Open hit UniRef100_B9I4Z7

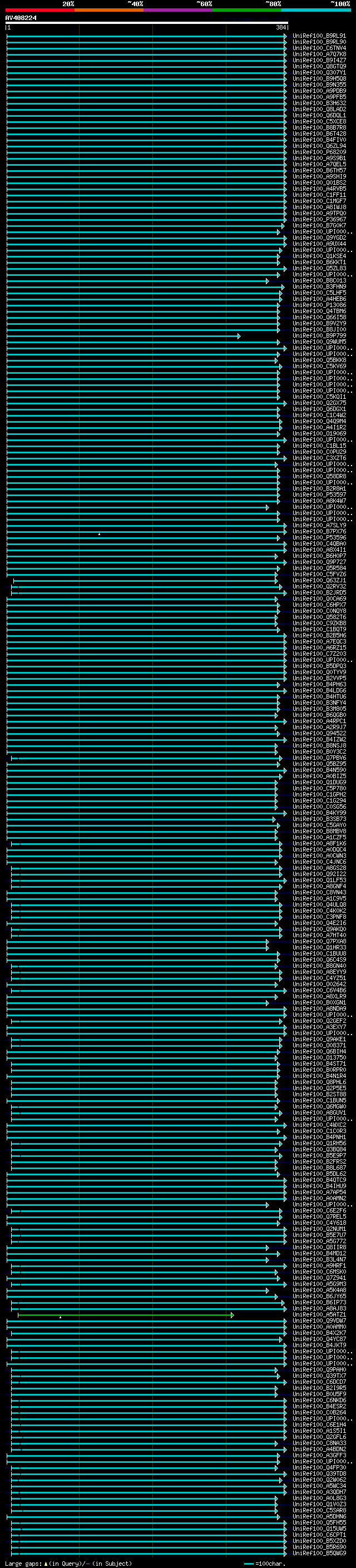(319, 60)
